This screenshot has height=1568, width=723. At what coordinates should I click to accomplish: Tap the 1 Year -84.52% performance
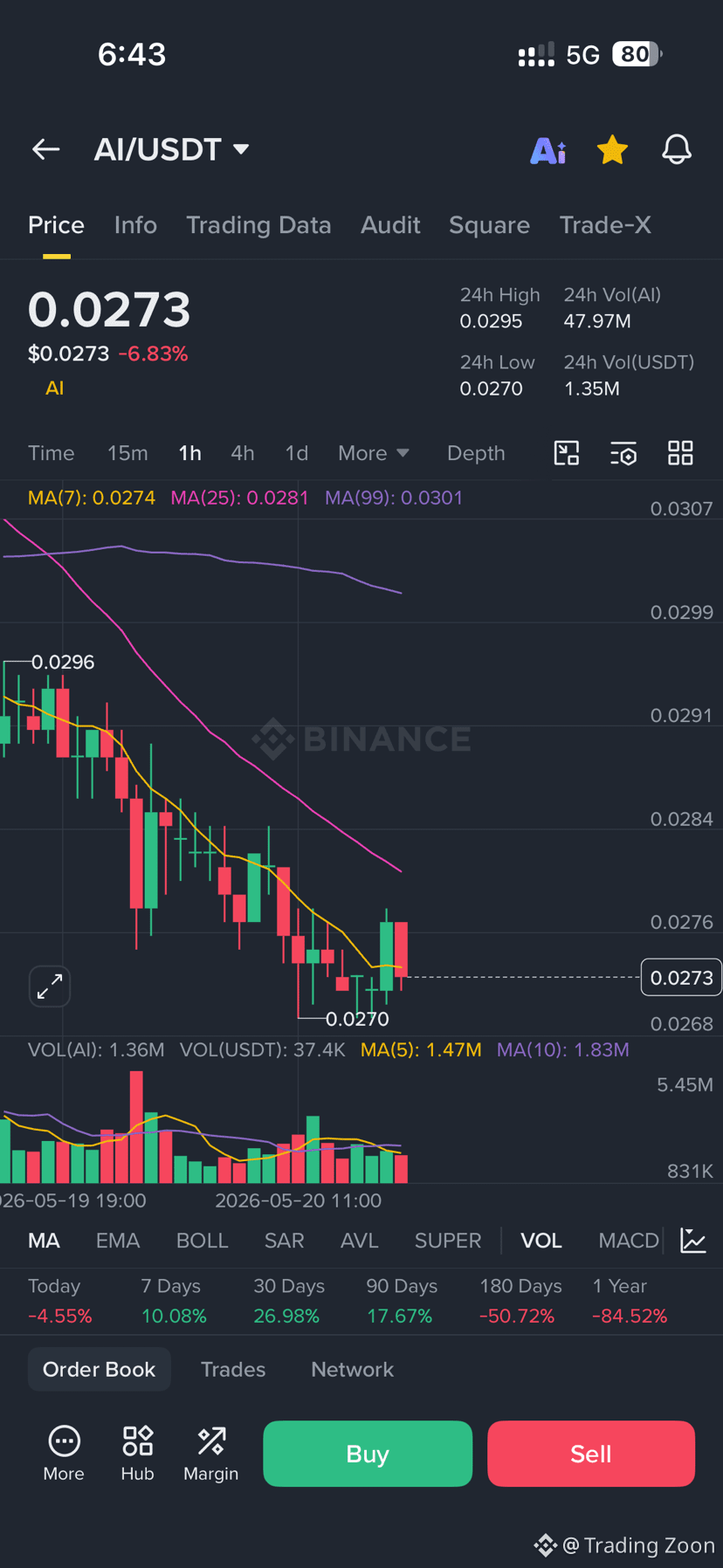630,1301
